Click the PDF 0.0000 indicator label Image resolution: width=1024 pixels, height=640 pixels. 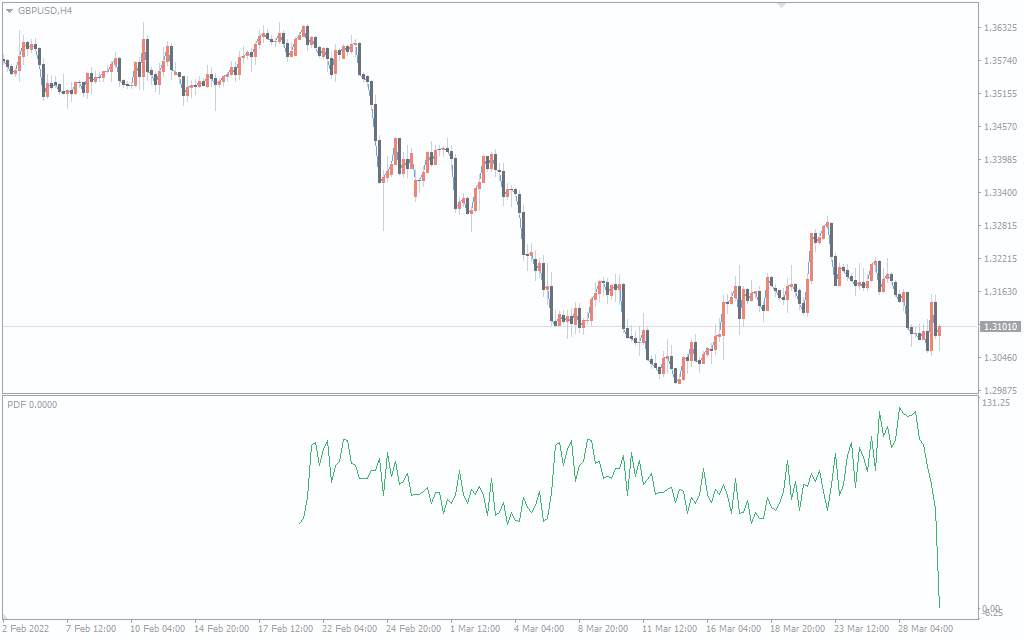32,404
